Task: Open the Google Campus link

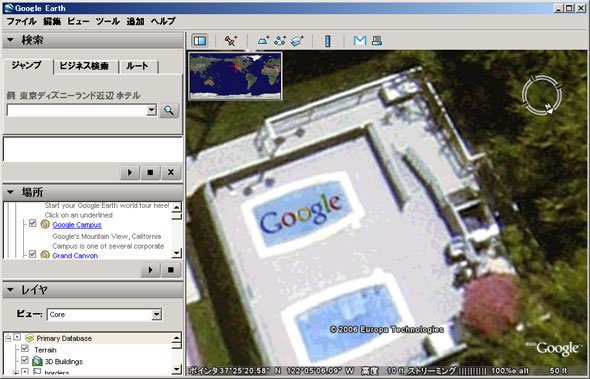Action: pos(77,225)
